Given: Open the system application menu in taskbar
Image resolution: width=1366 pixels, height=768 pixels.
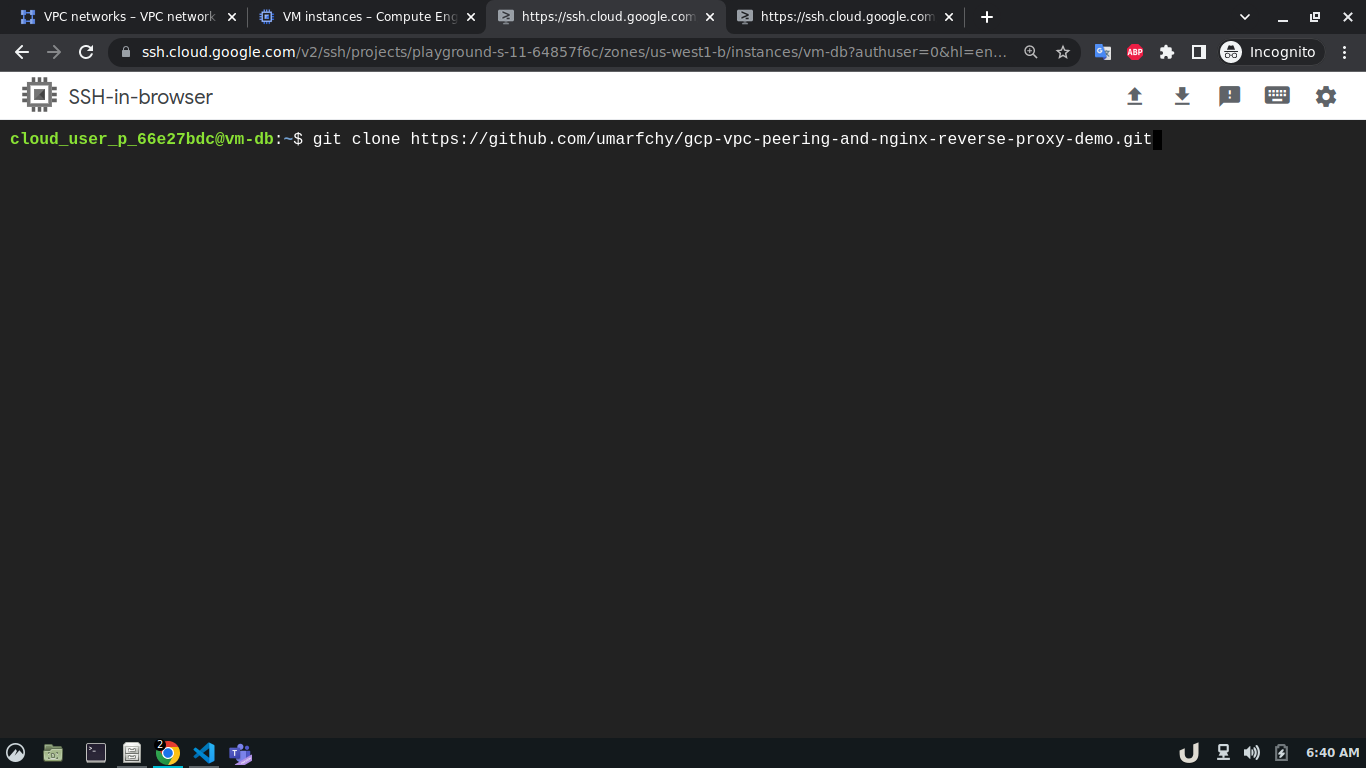Looking at the screenshot, I should coord(16,753).
